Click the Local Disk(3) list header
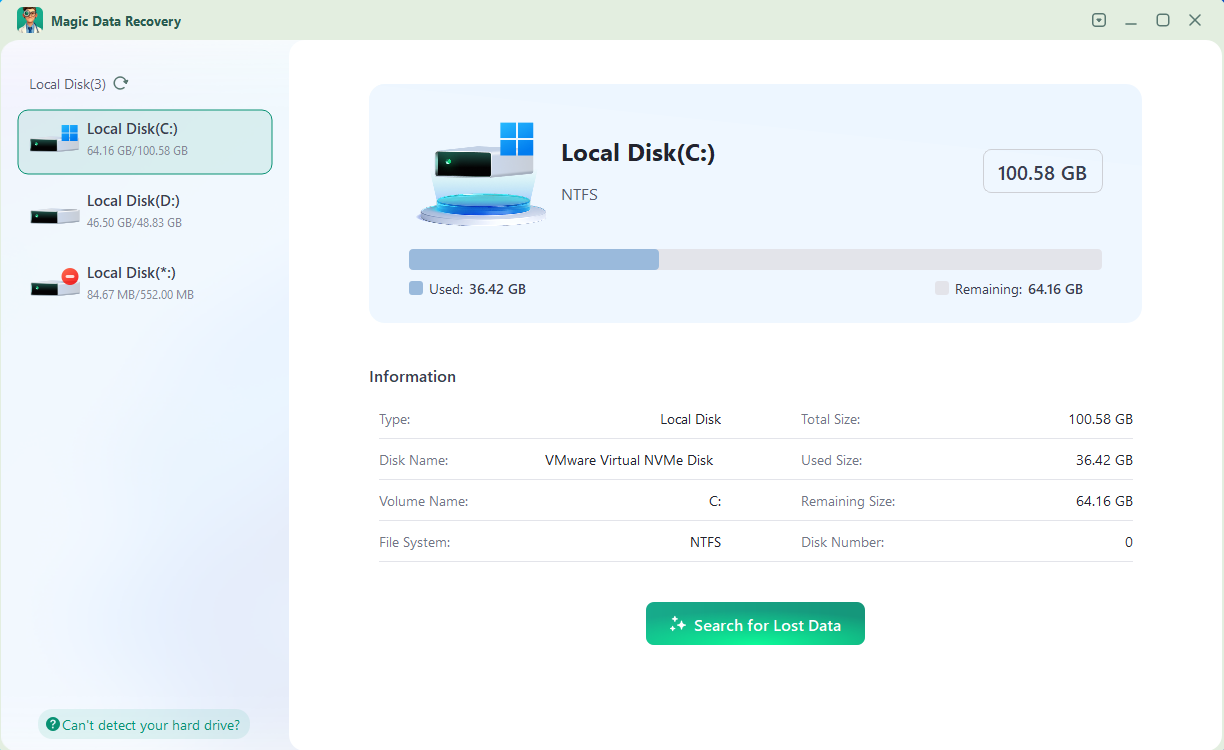The height and width of the screenshot is (750, 1224). pyautogui.click(x=67, y=84)
